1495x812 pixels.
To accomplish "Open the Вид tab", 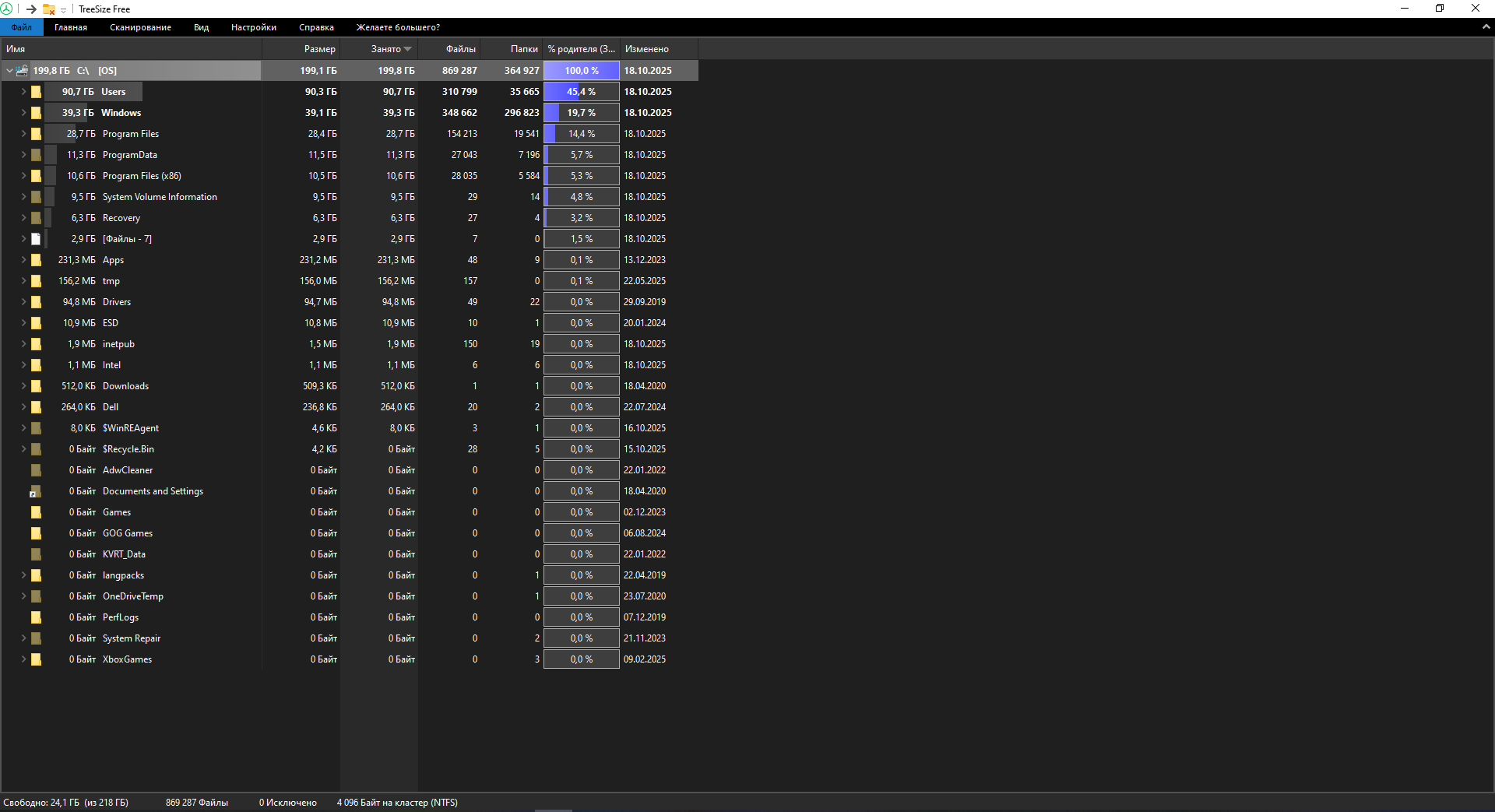I will coord(202,27).
